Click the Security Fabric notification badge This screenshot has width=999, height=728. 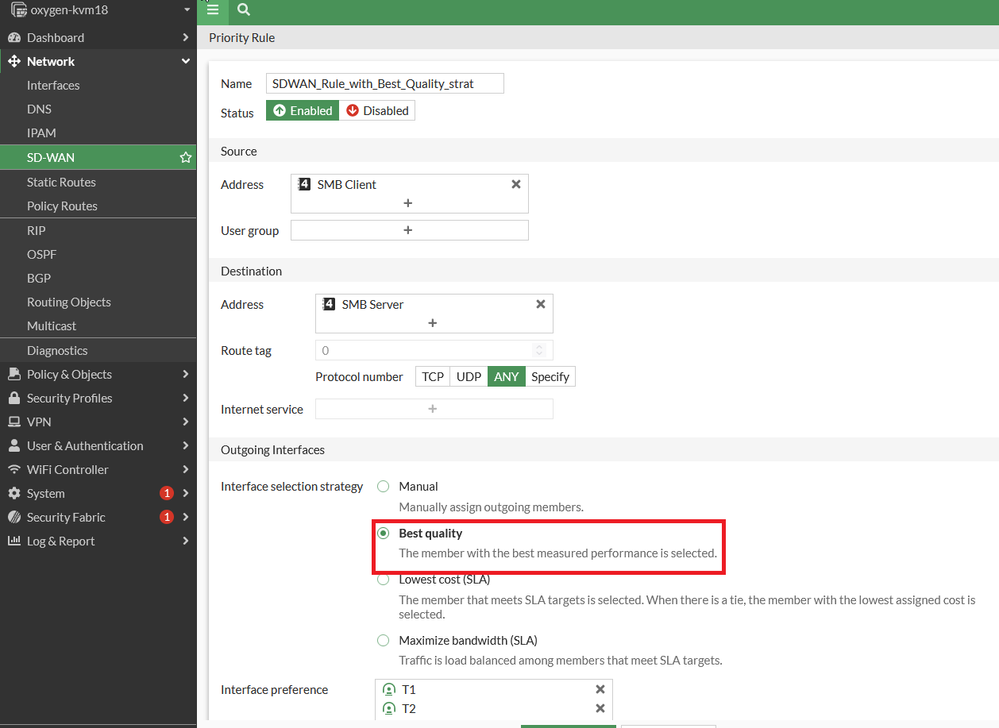coord(166,517)
